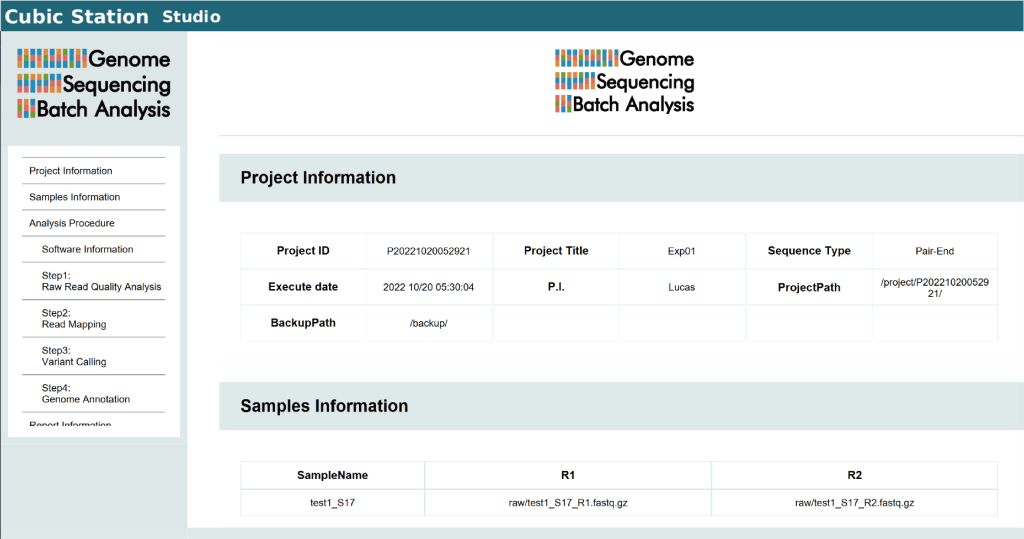Open Step3 Variant Calling section

[74, 356]
